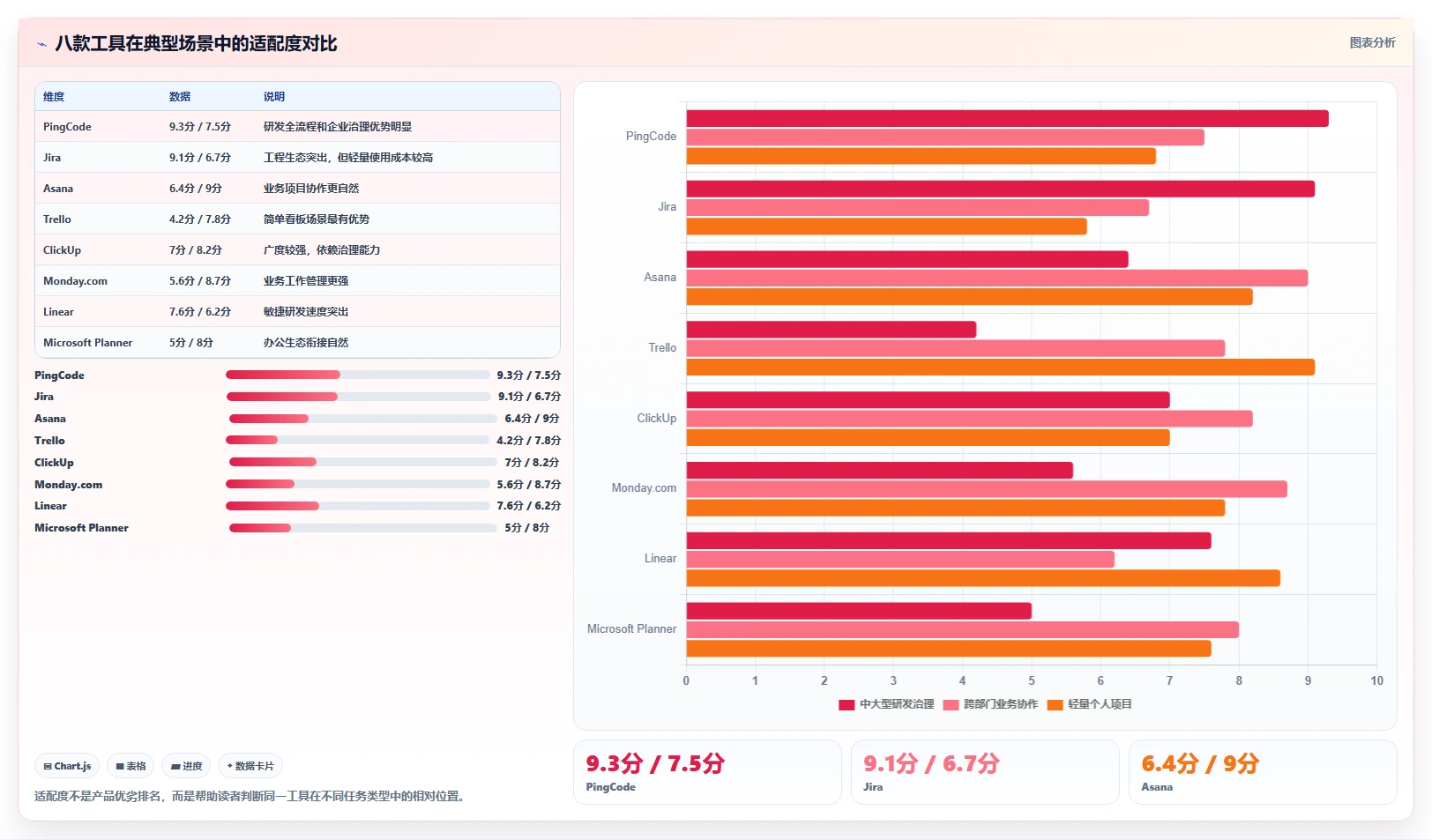
Task: Click the Monday.com table row name
Action: pos(75,281)
